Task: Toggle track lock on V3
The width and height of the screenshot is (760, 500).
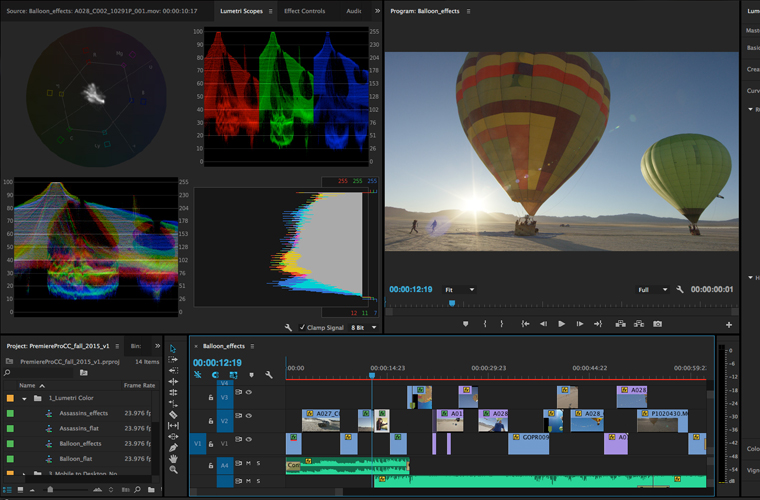Action: (211, 397)
